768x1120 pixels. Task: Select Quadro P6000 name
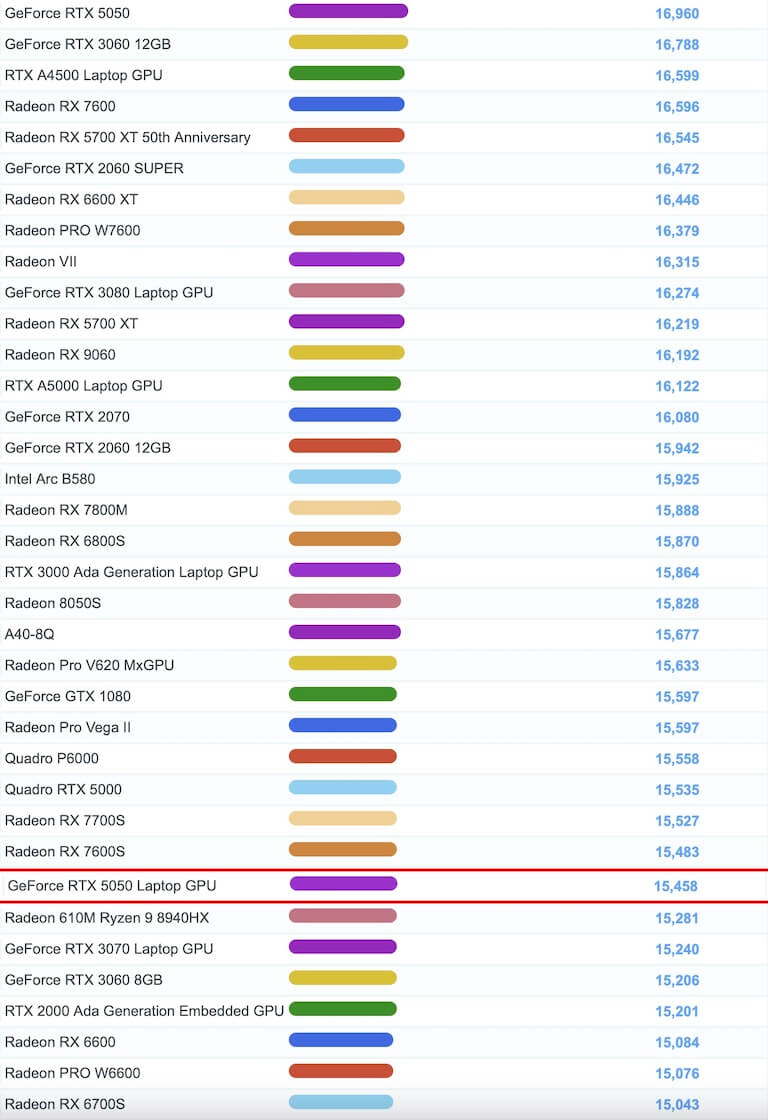click(51, 759)
